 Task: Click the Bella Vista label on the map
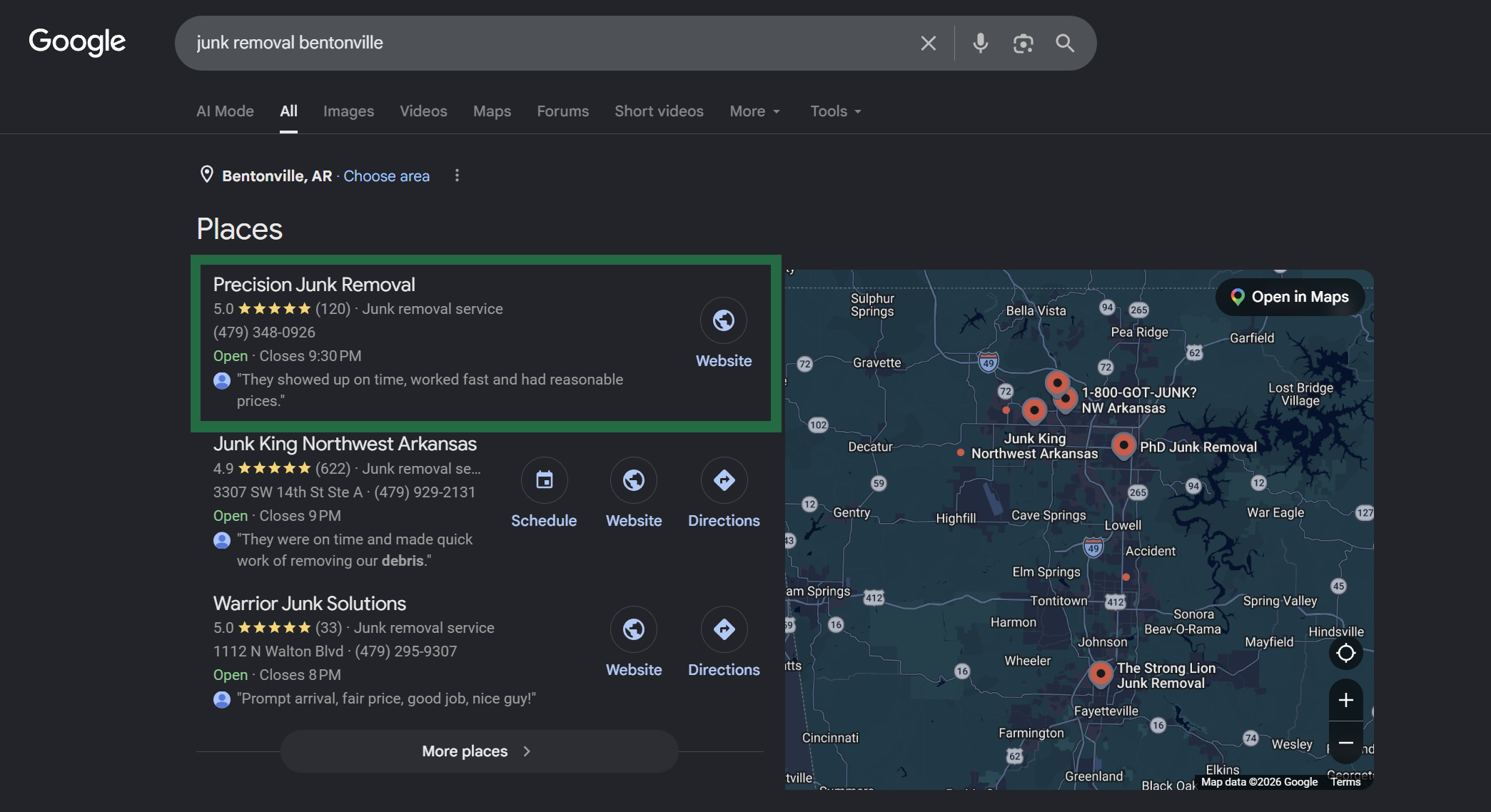point(1036,310)
